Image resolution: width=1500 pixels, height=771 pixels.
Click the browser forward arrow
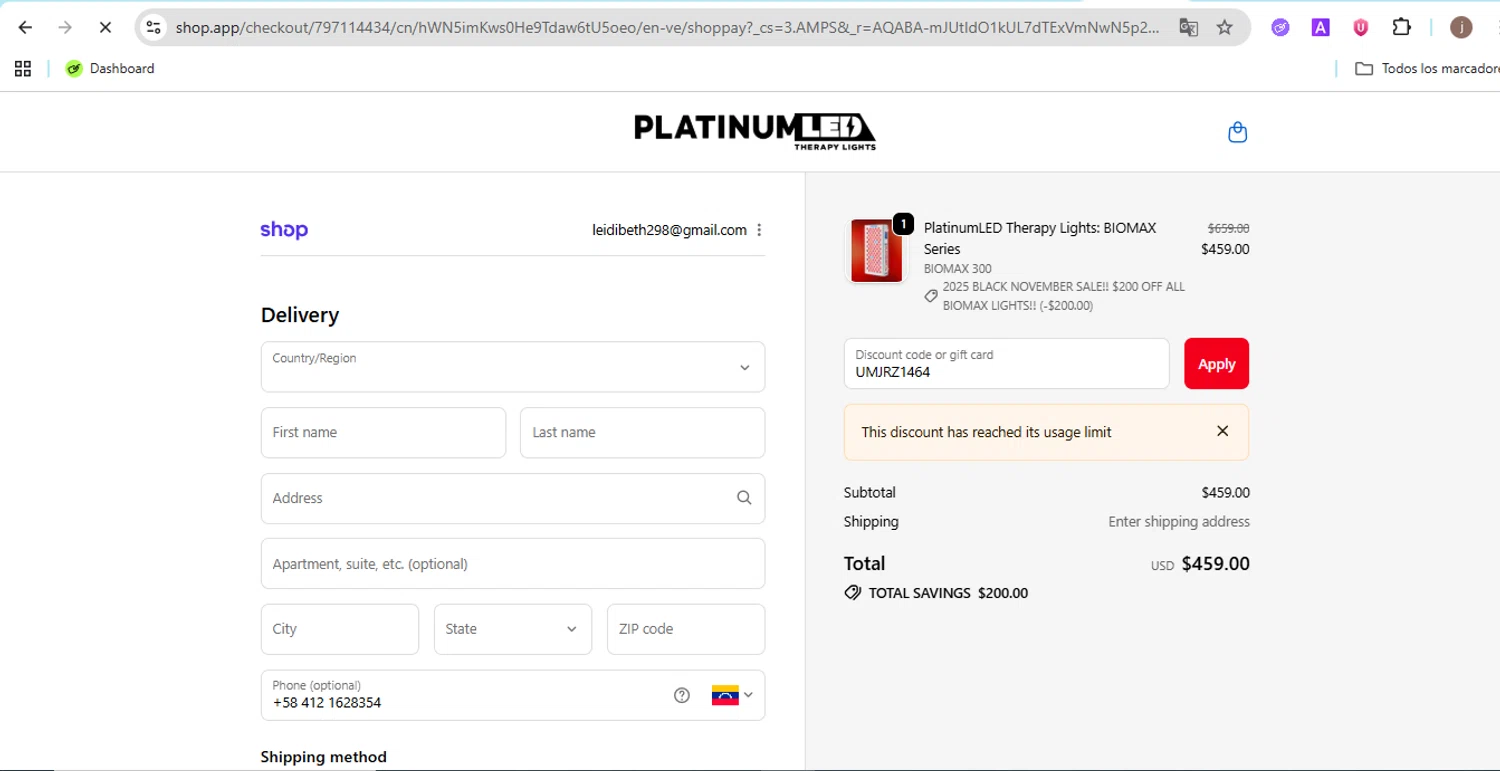pos(65,28)
